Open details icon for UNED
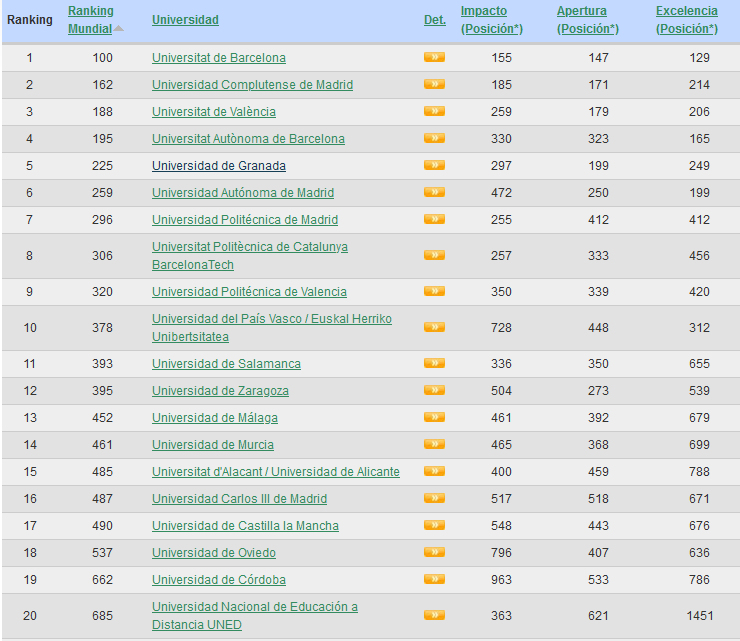 coord(434,615)
